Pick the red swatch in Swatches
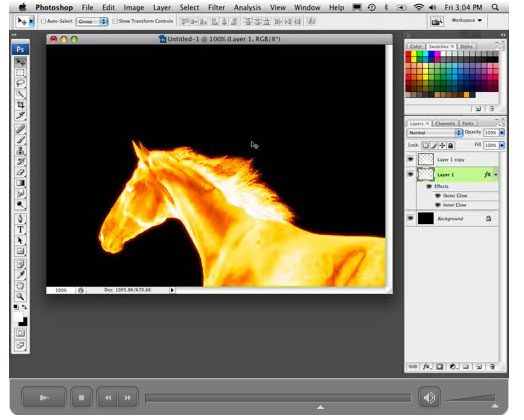Screen dimensions: 524x420 click(x=408, y=54)
